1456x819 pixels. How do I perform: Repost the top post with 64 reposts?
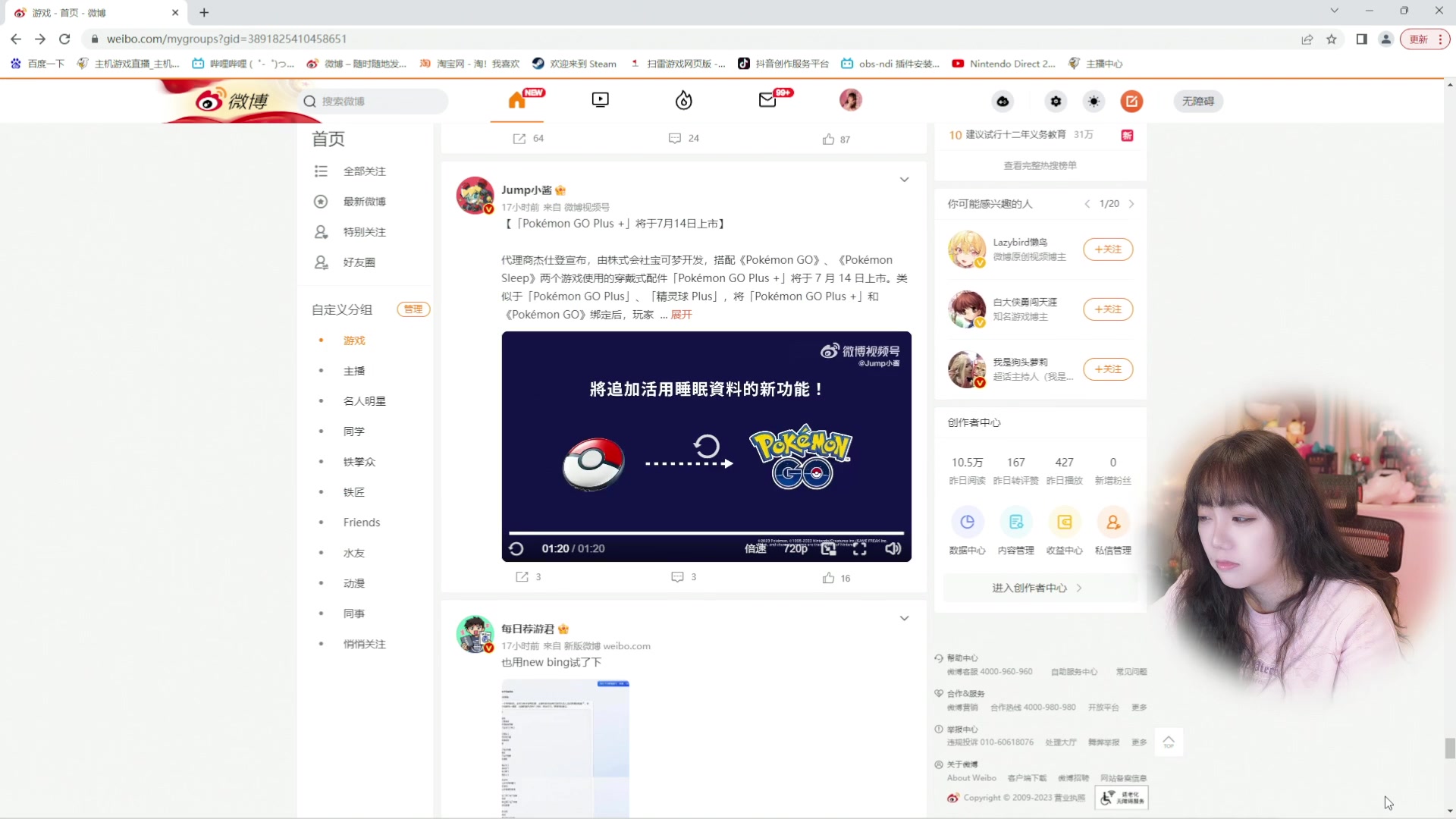(x=529, y=138)
